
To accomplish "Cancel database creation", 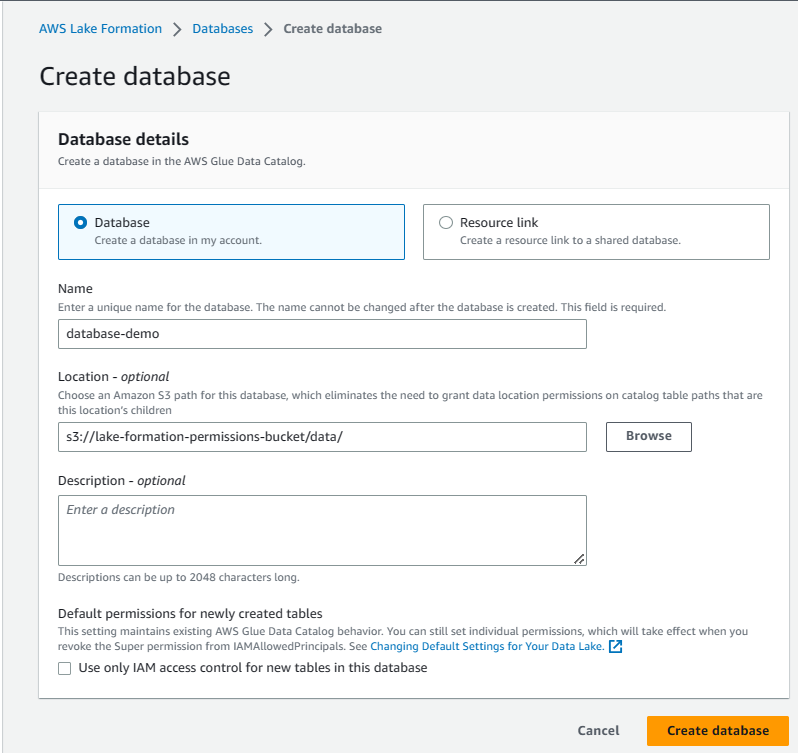I will tap(598, 730).
